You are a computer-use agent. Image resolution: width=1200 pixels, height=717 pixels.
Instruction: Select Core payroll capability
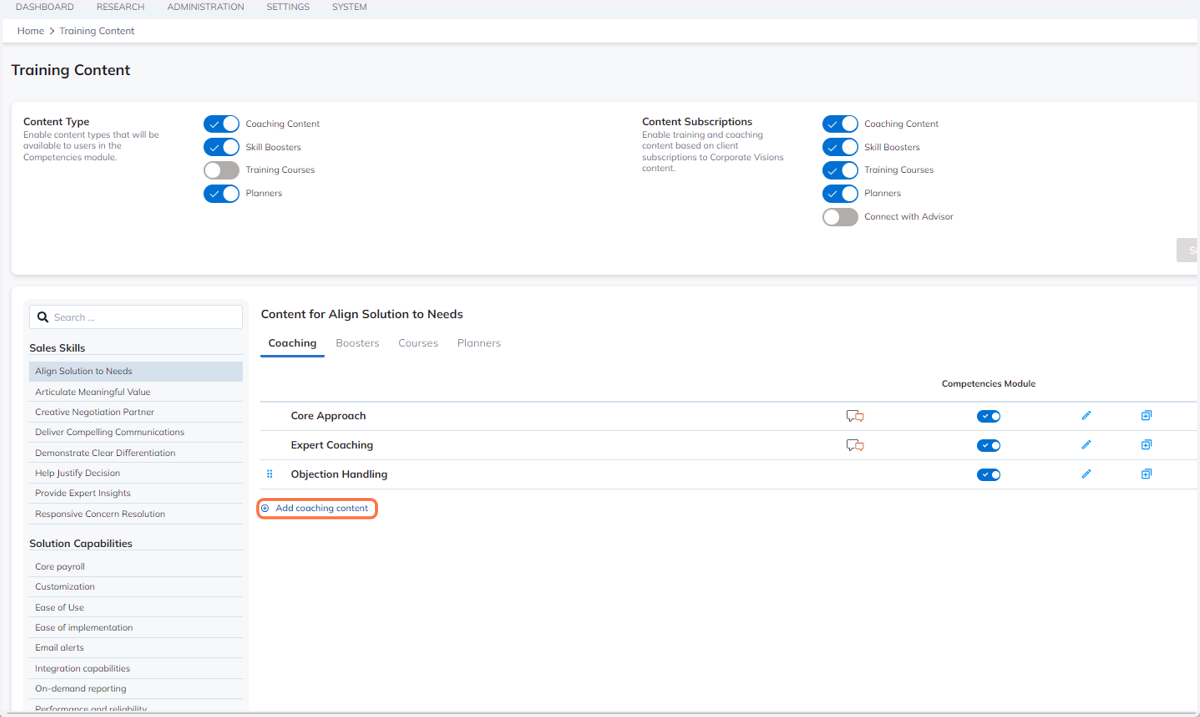[136, 567]
